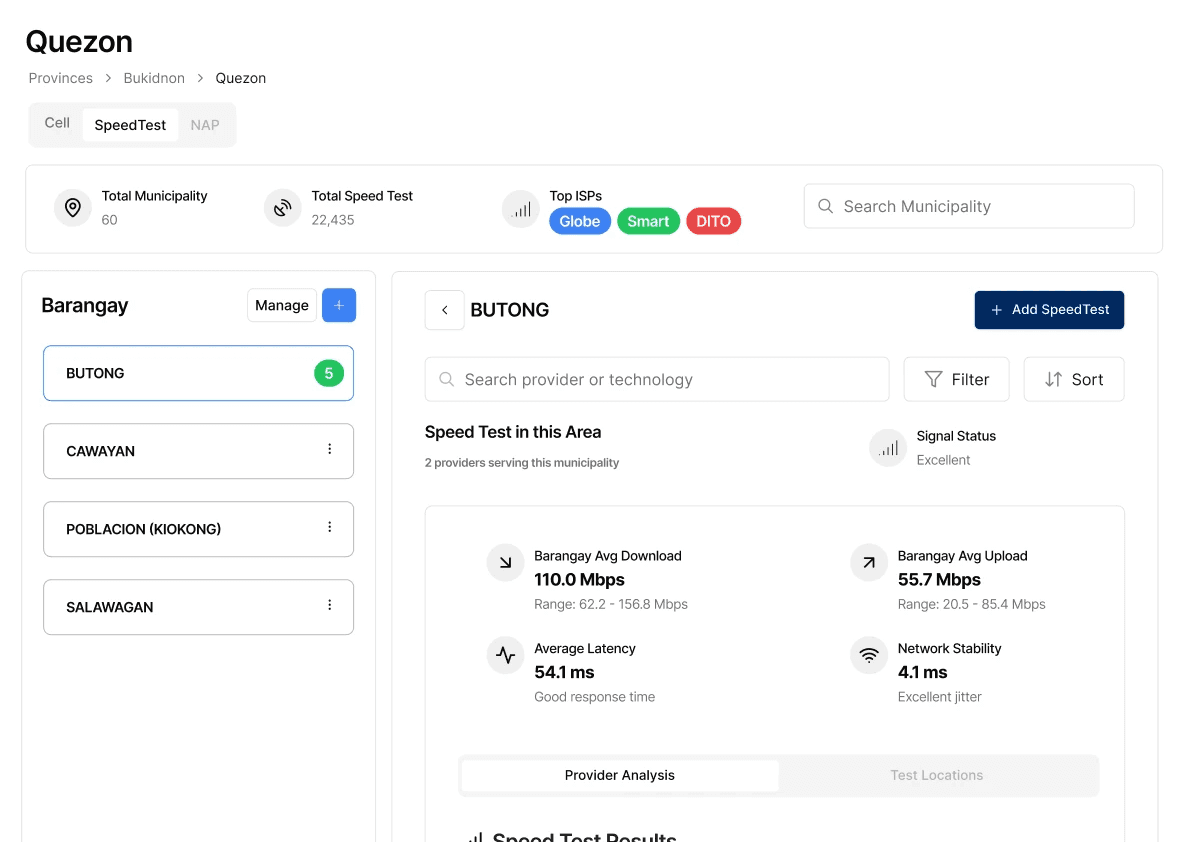The width and height of the screenshot is (1184, 842).
Task: Click 'Excellent jitter' text
Action: click(x=939, y=697)
